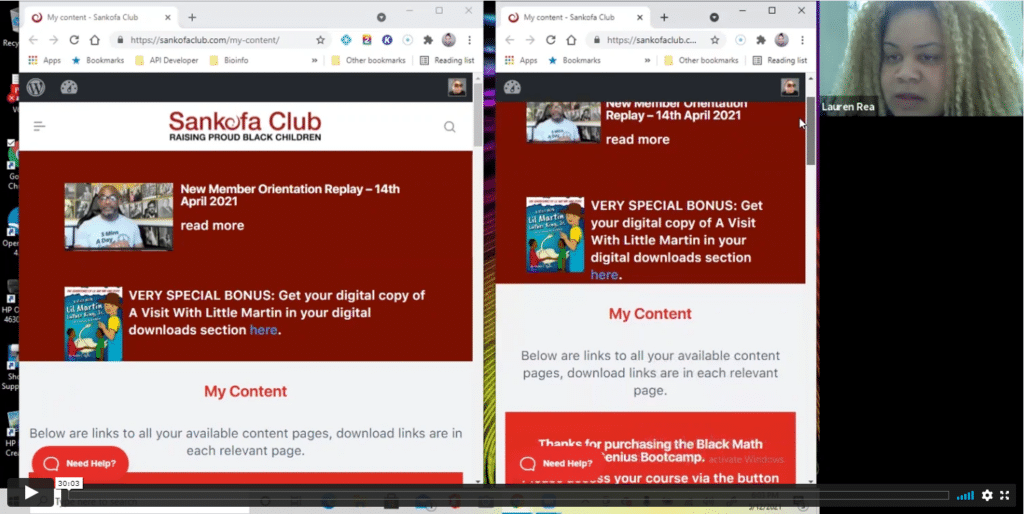The image size is (1024, 514).
Task: Open dashboard gauge icon in left admin bar
Action: pyautogui.click(x=69, y=88)
